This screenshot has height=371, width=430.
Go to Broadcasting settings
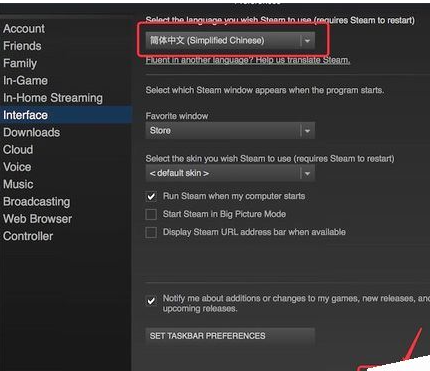(x=37, y=202)
